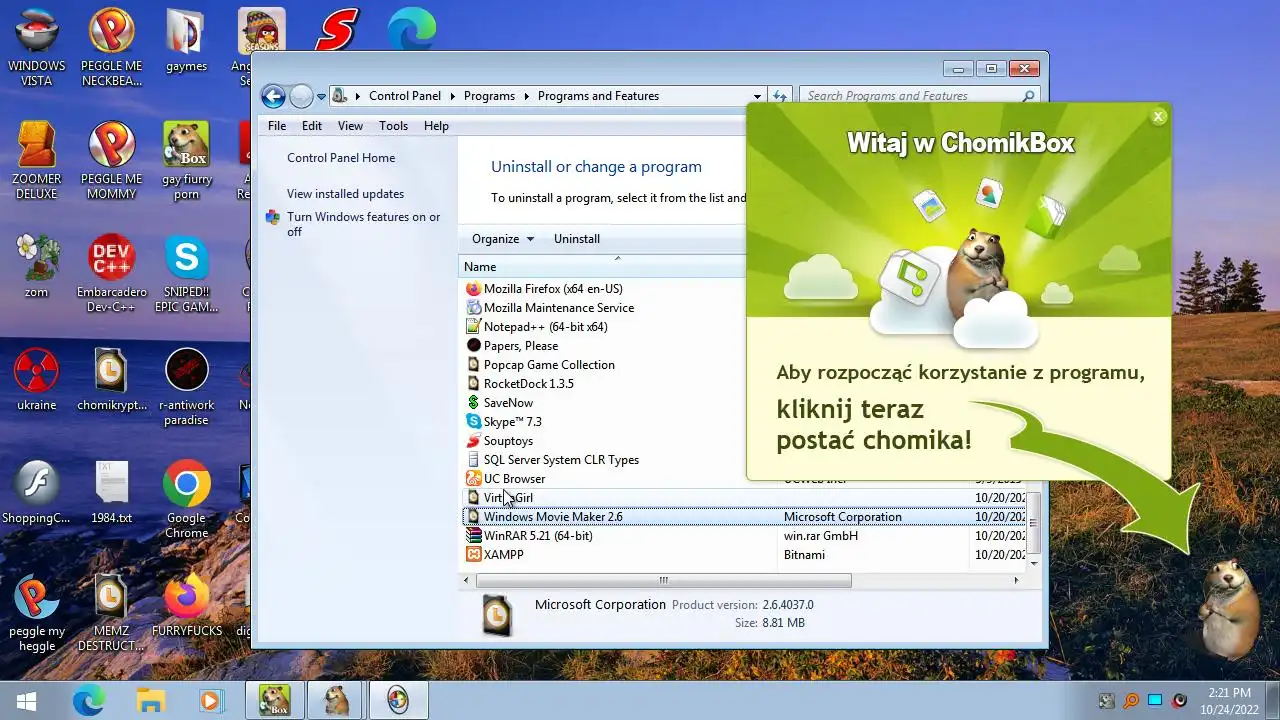Launch Embarcadero Dev-C++ desktop shortcut
Screen dimensions: 1280x720
coord(111,273)
